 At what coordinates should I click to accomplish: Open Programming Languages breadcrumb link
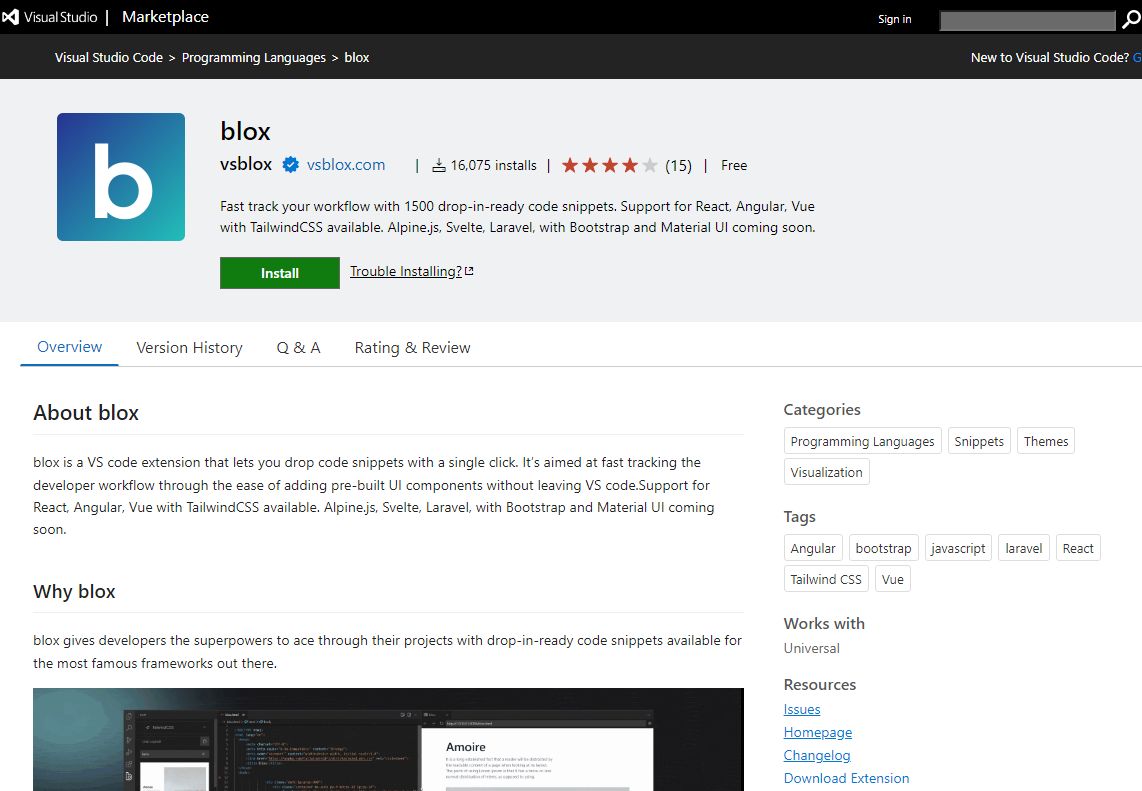(x=253, y=58)
